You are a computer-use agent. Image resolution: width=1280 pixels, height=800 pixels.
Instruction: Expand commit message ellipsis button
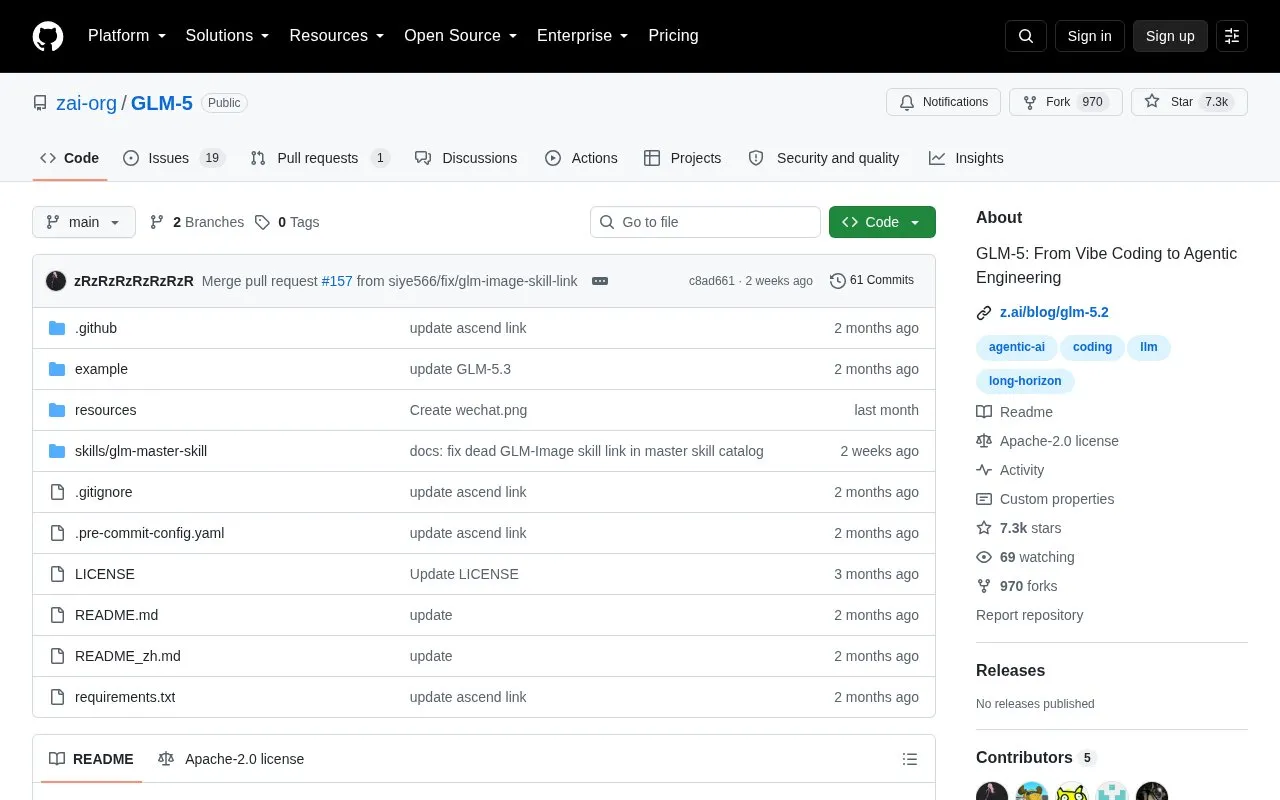tap(600, 281)
